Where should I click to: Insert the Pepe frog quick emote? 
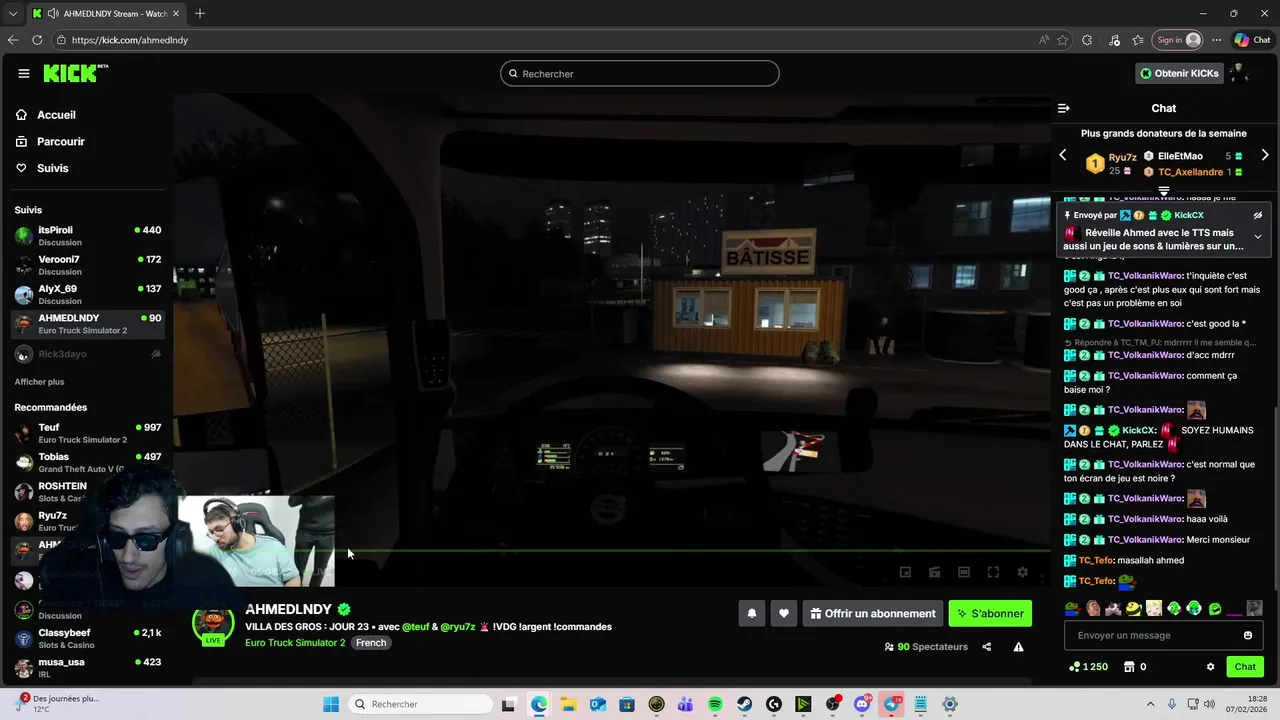pos(1072,608)
